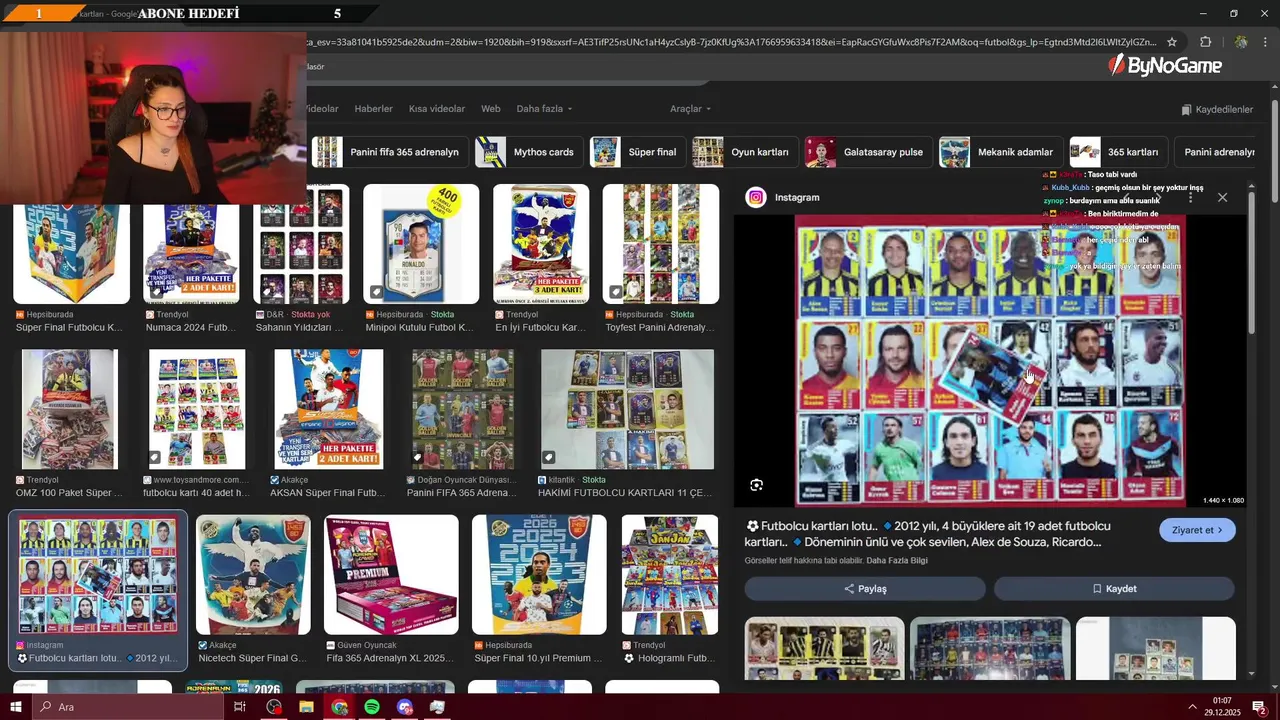Open the AKSAN Süper Final Futb... result
The width and height of the screenshot is (1280, 720).
click(329, 409)
